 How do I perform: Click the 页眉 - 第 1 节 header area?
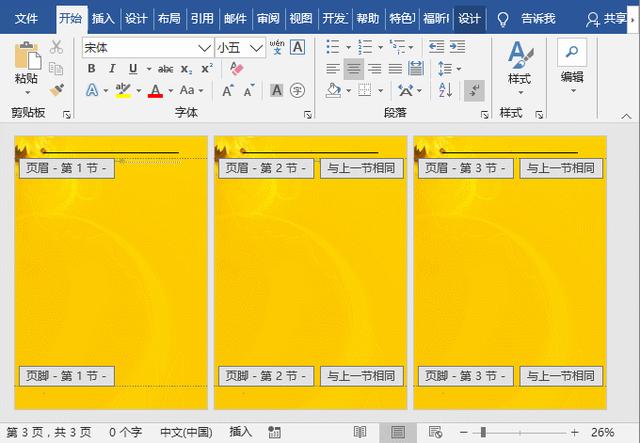click(66, 168)
